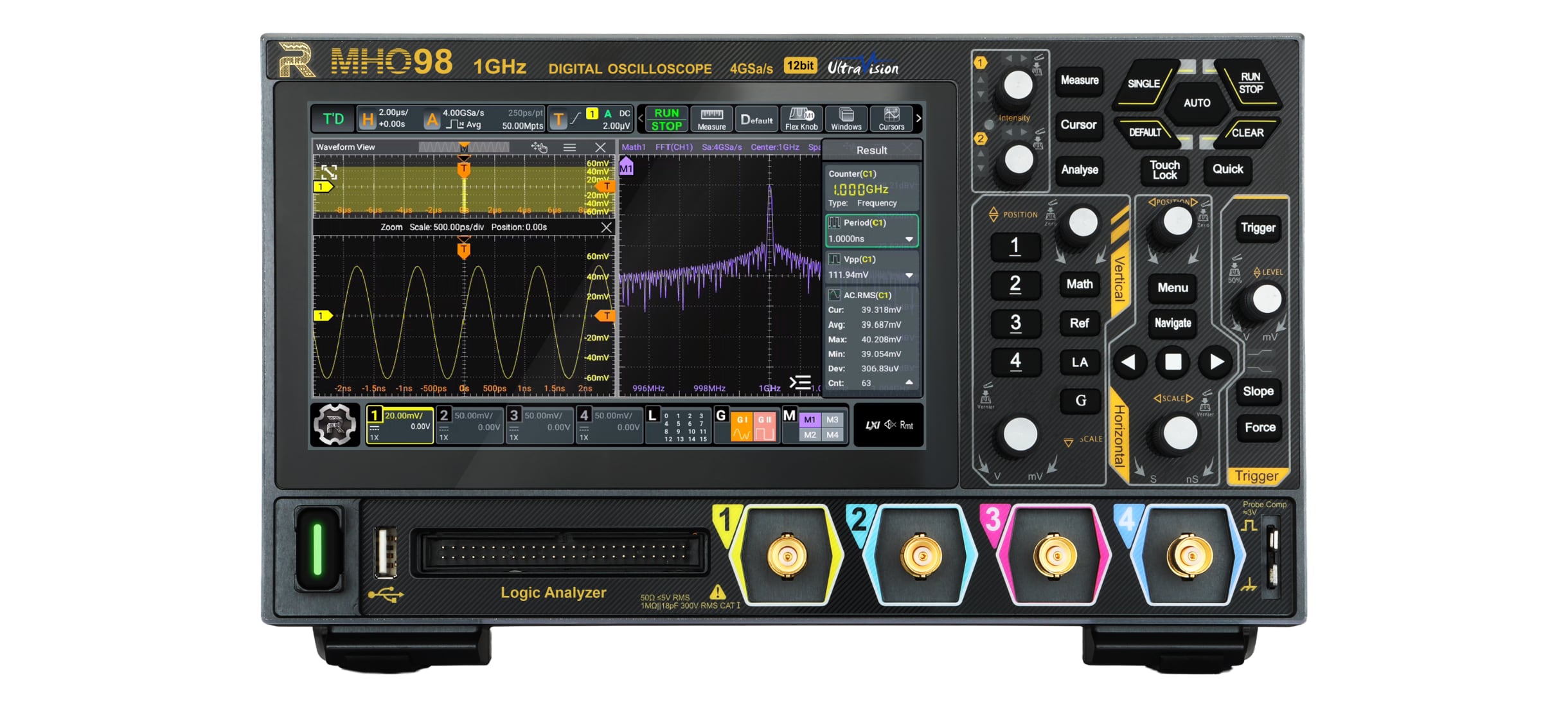
Task: Open acquisition settings (A 4.00GSa/s)
Action: click(x=483, y=119)
